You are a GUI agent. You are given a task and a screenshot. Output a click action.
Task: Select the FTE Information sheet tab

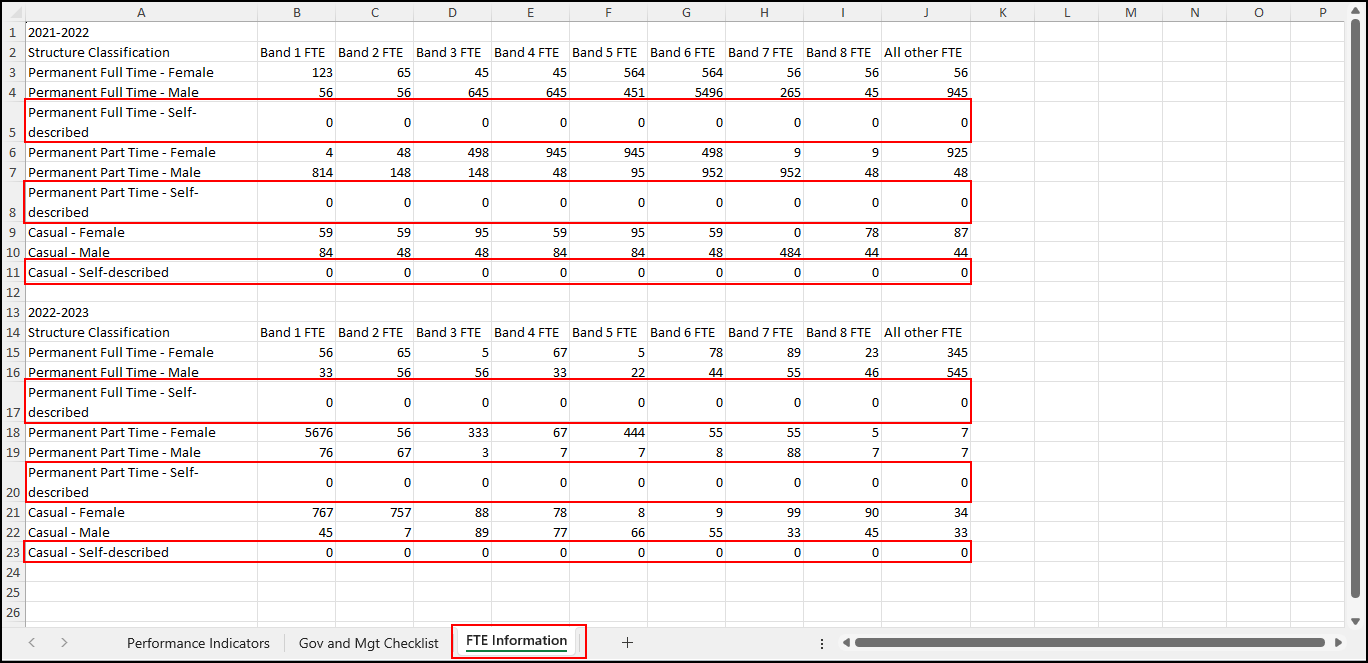pos(516,641)
